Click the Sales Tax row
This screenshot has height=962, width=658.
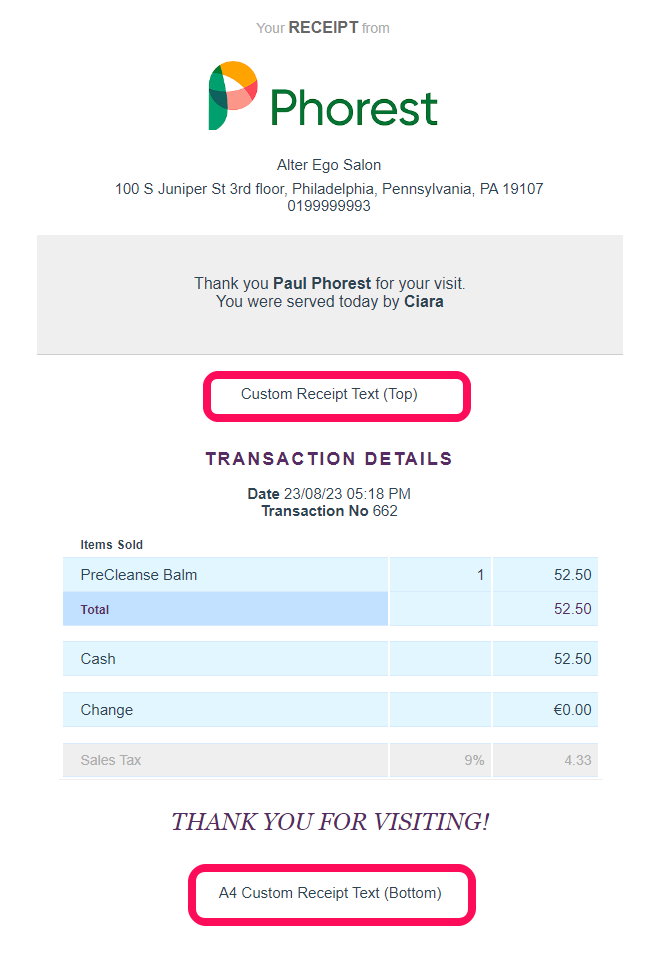click(x=330, y=760)
